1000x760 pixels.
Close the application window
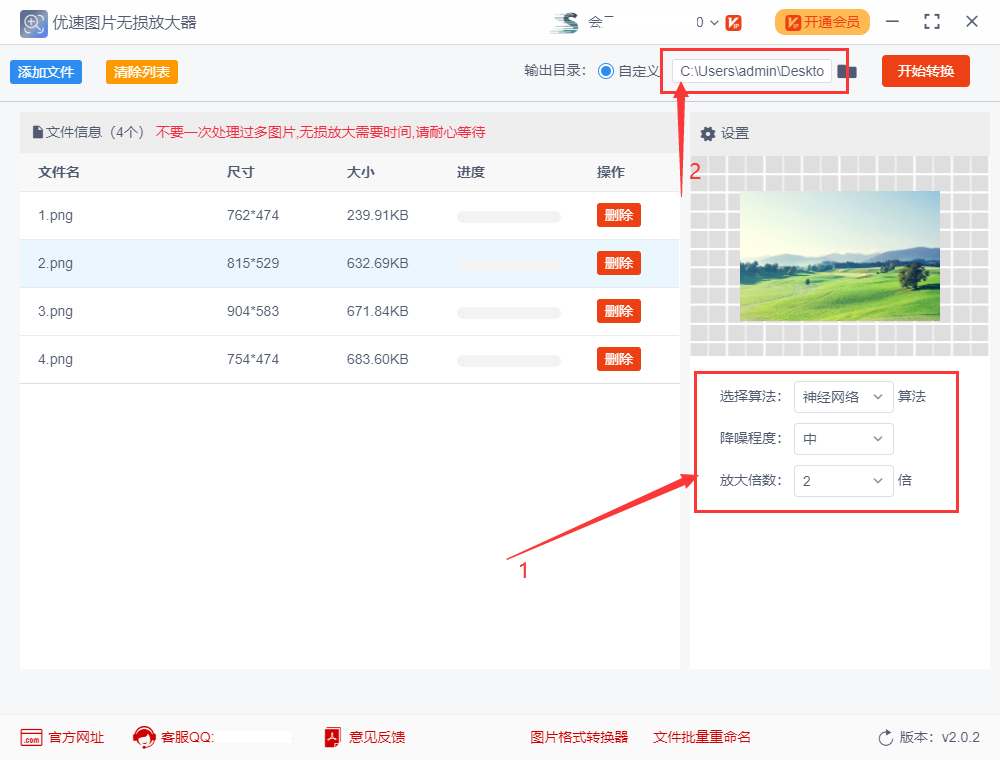click(972, 22)
